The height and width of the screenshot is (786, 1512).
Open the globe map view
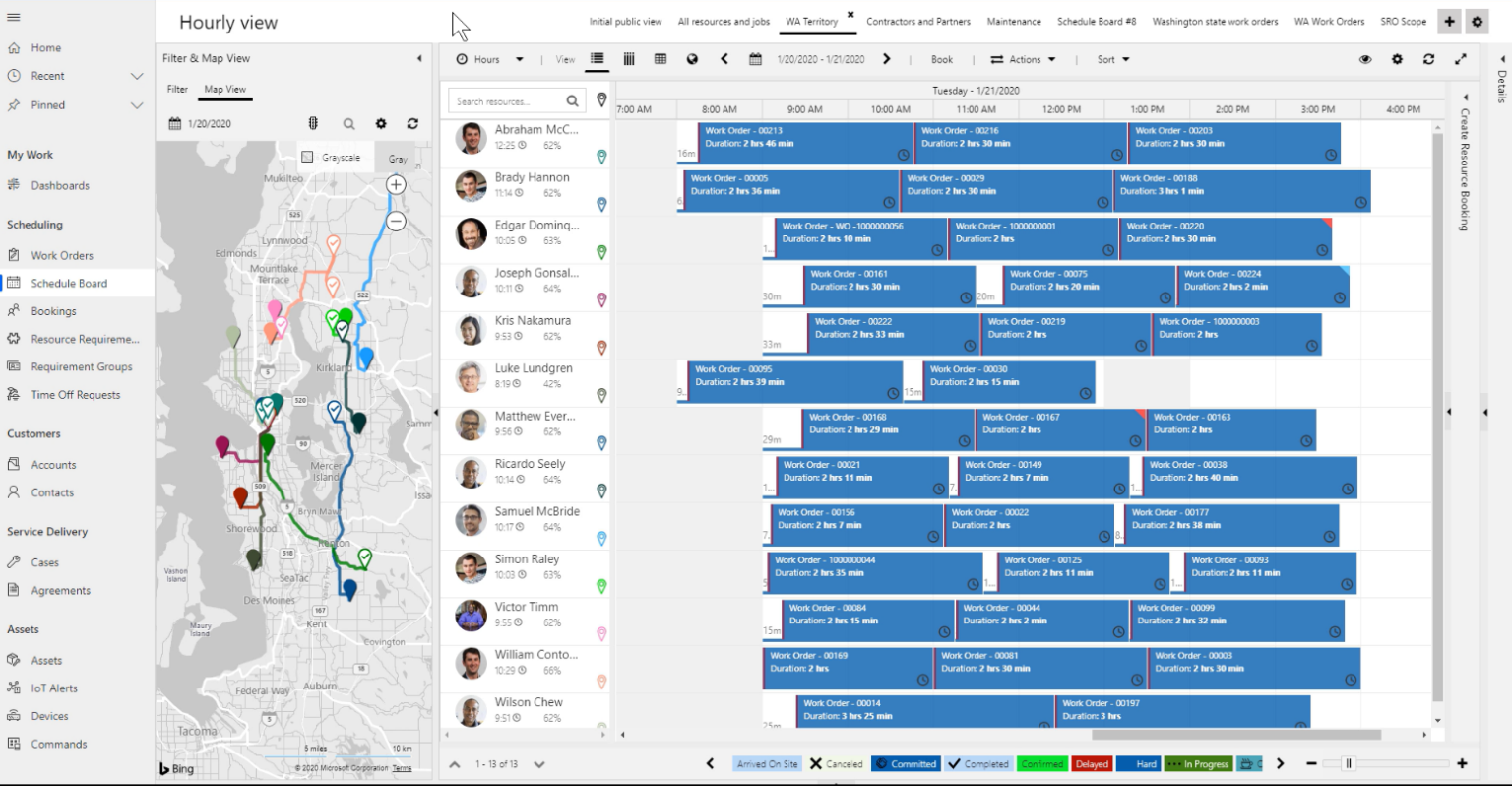692,59
